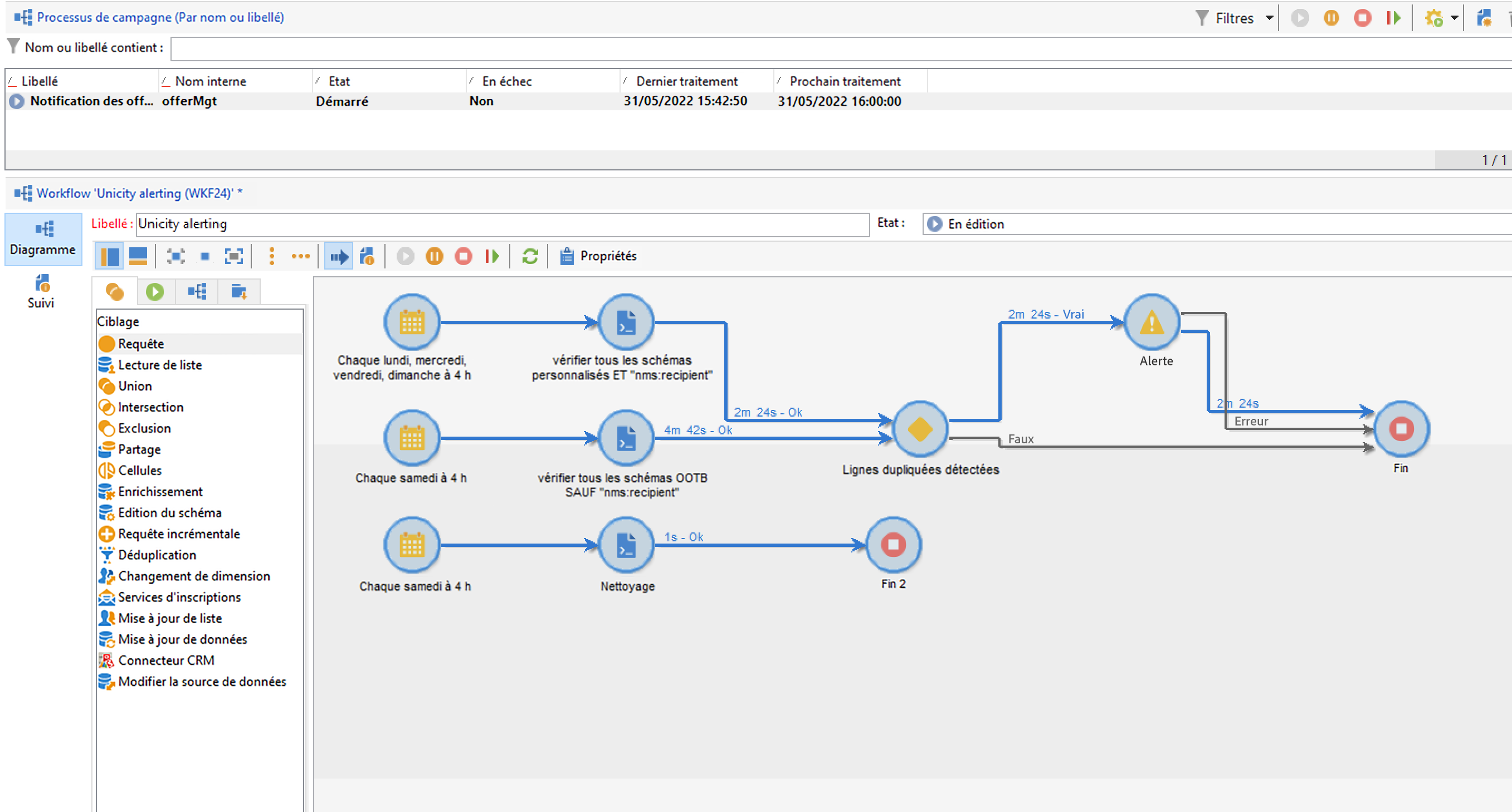Switch to the Suivi tab
The image size is (1512, 812).
tap(41, 292)
